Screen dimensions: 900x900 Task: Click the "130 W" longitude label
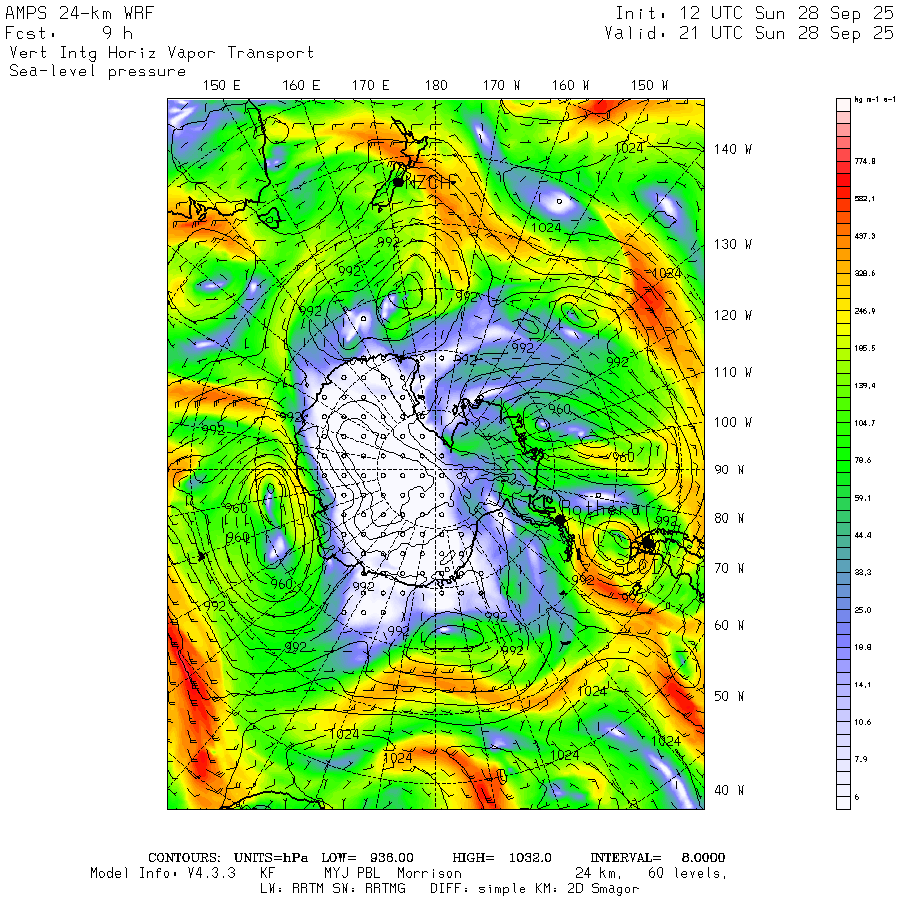[733, 245]
